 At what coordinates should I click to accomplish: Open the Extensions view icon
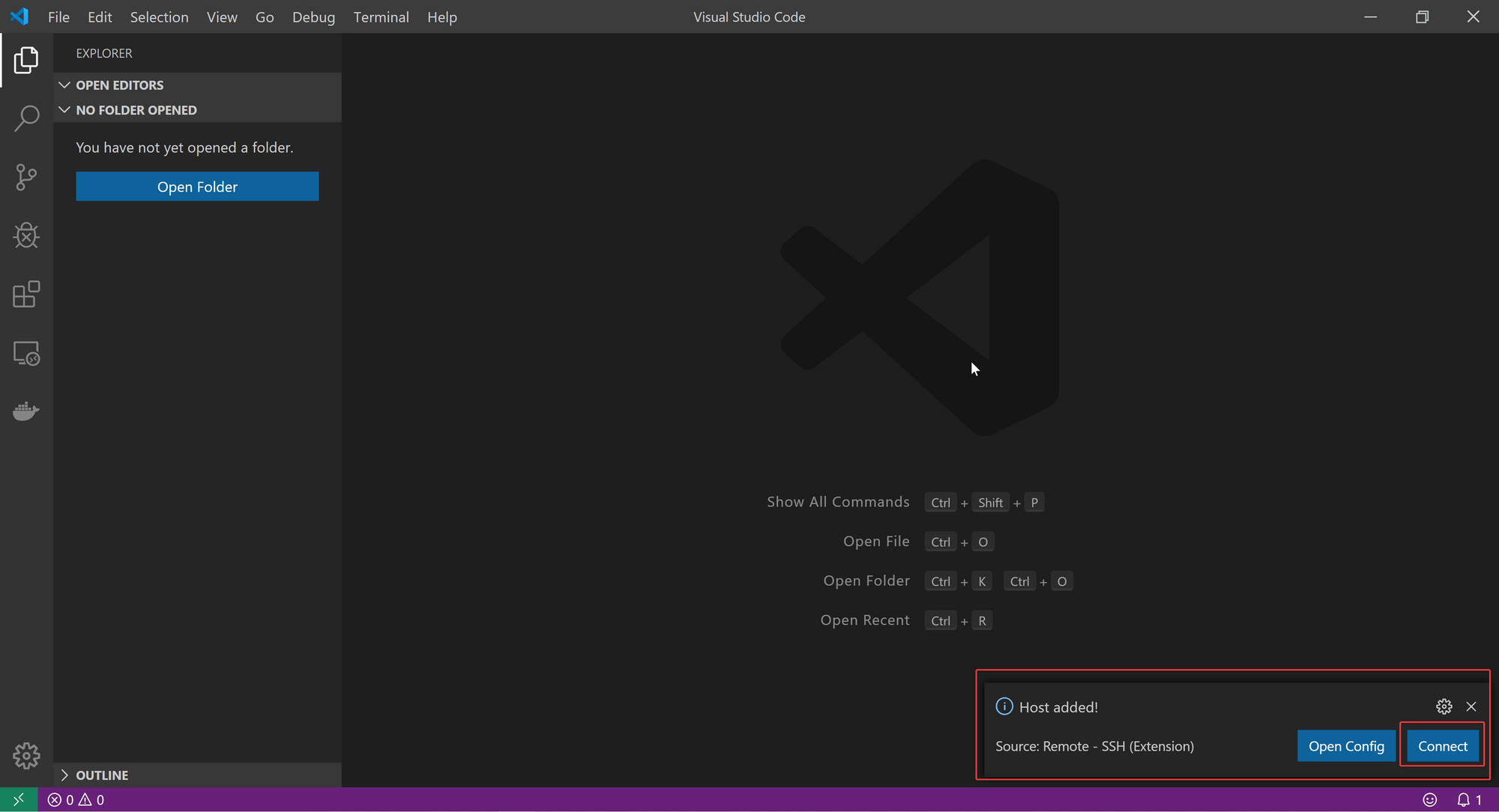(x=26, y=294)
